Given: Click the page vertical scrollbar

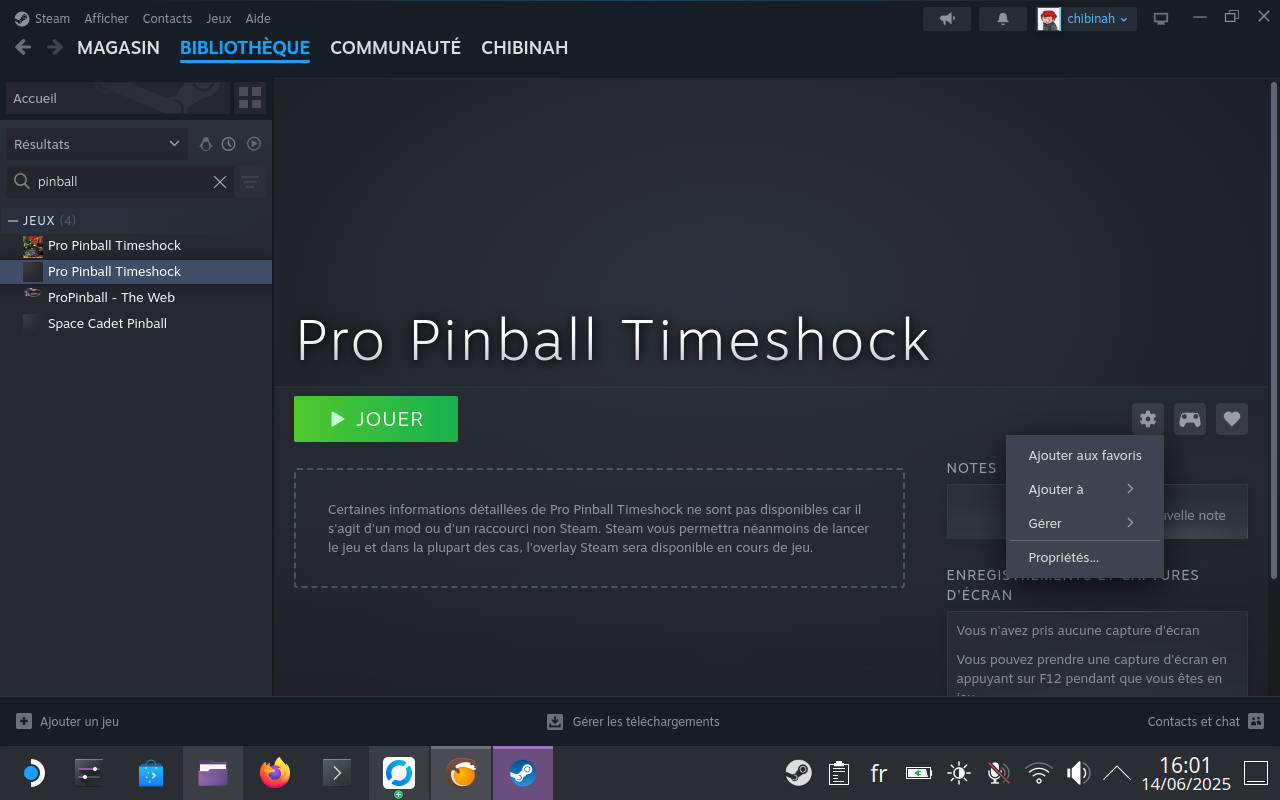Looking at the screenshot, I should tap(1274, 330).
